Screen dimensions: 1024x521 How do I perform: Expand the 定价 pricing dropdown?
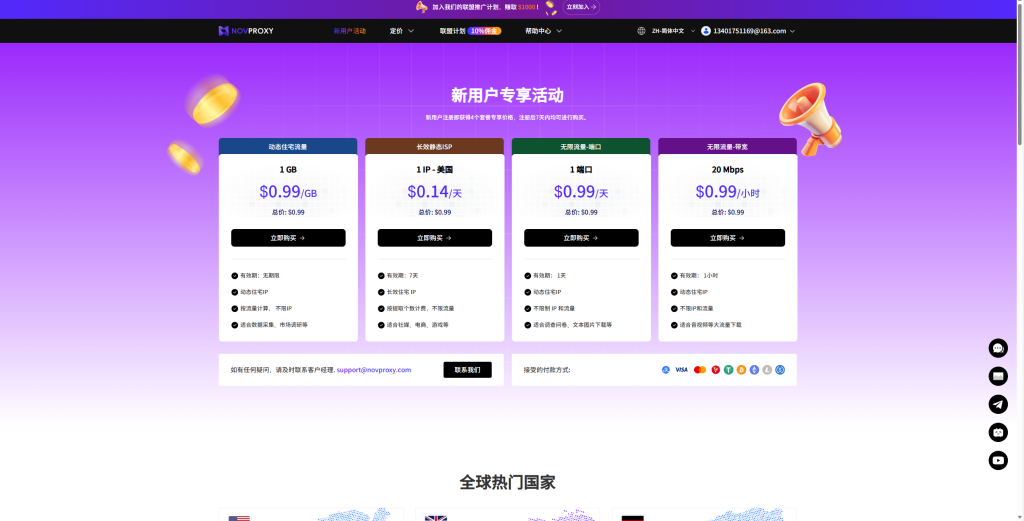point(402,31)
